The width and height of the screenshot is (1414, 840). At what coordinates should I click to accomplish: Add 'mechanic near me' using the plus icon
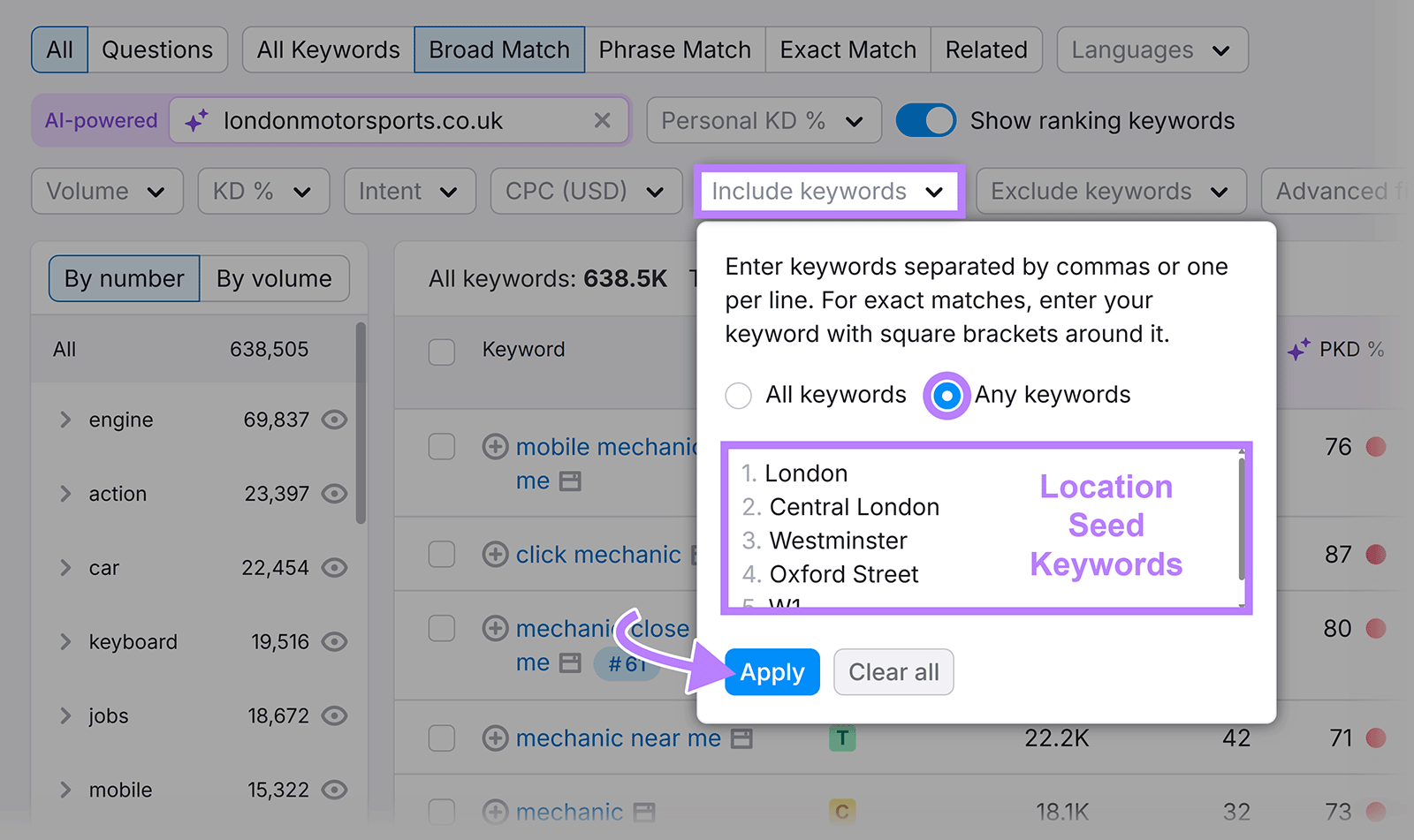[x=496, y=738]
